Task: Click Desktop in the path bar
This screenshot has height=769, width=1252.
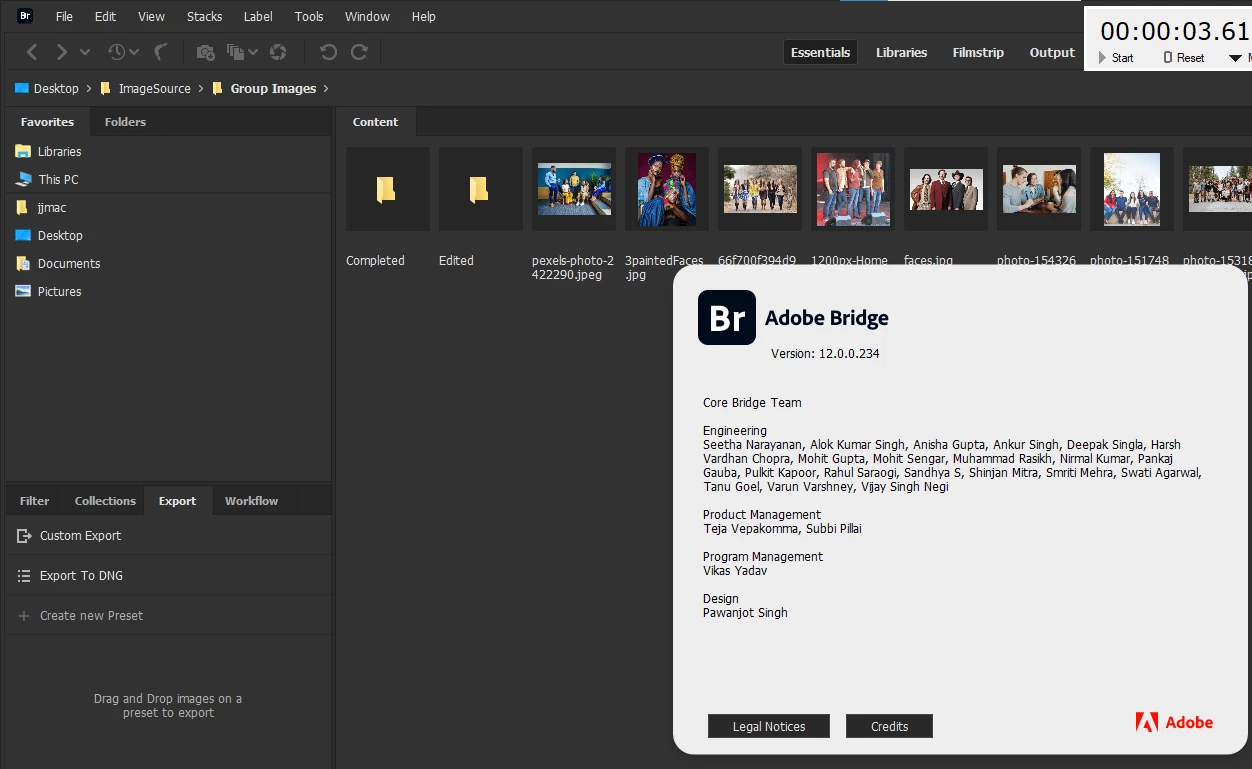Action: click(56, 88)
